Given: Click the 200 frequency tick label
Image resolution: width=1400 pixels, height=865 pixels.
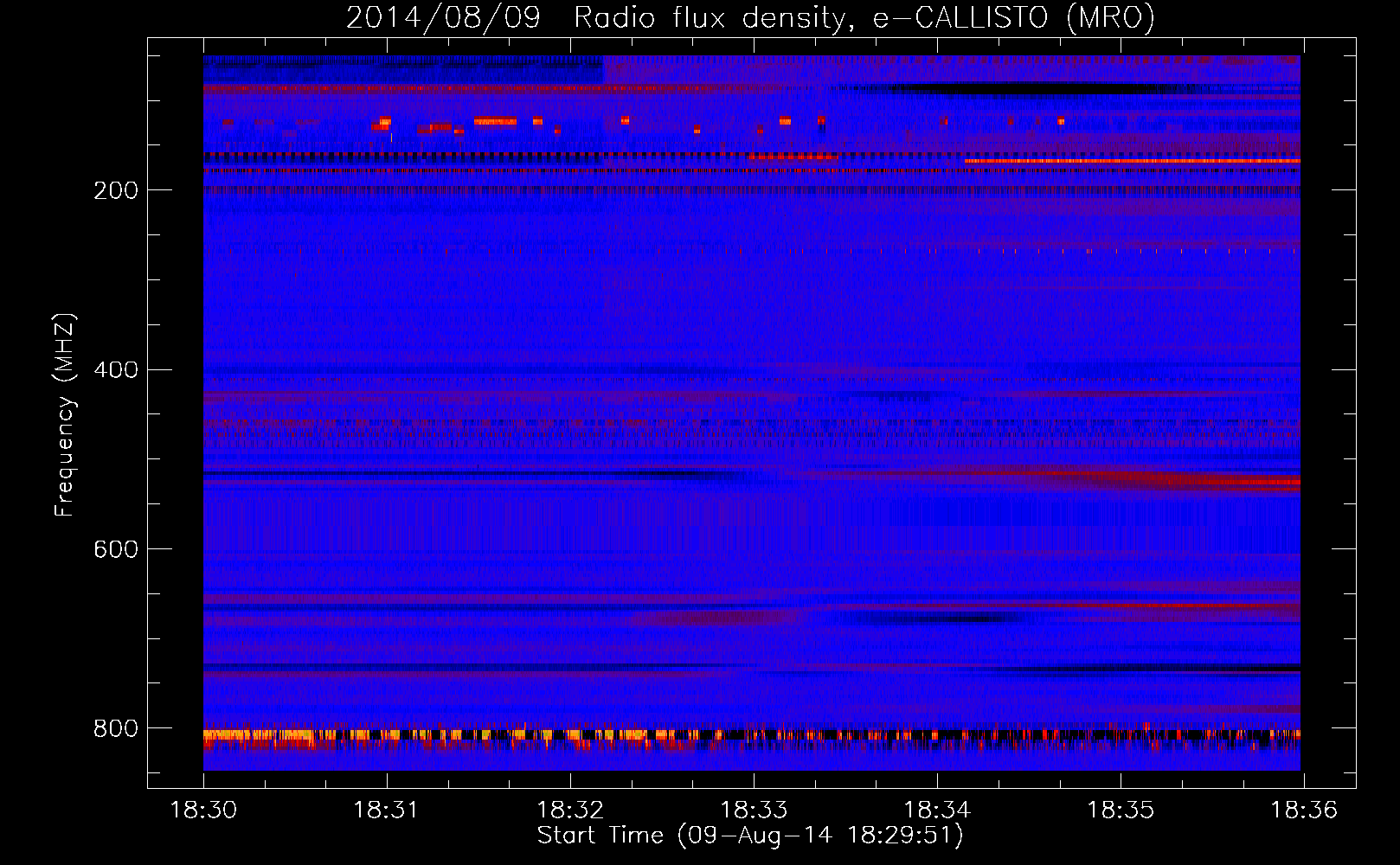Looking at the screenshot, I should (x=115, y=190).
